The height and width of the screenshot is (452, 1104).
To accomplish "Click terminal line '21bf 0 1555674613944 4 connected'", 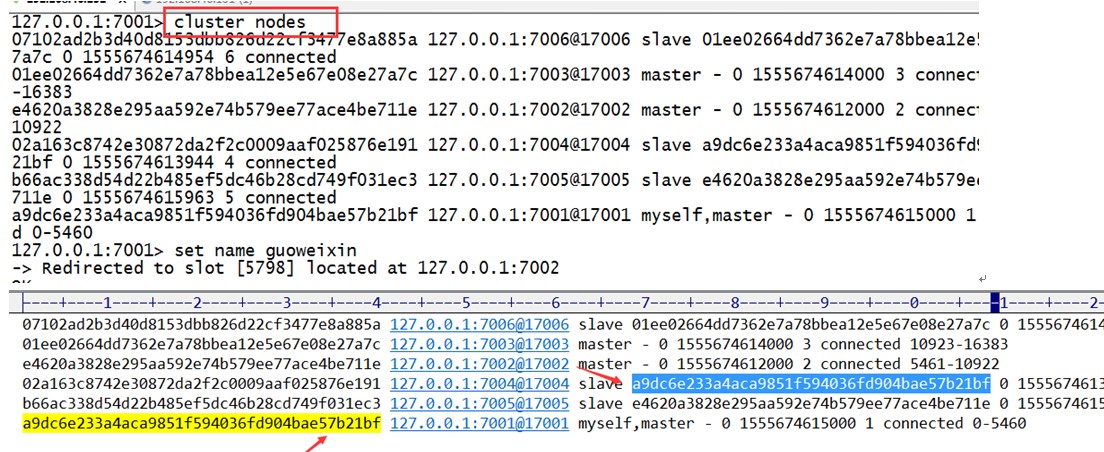I will coord(175,163).
